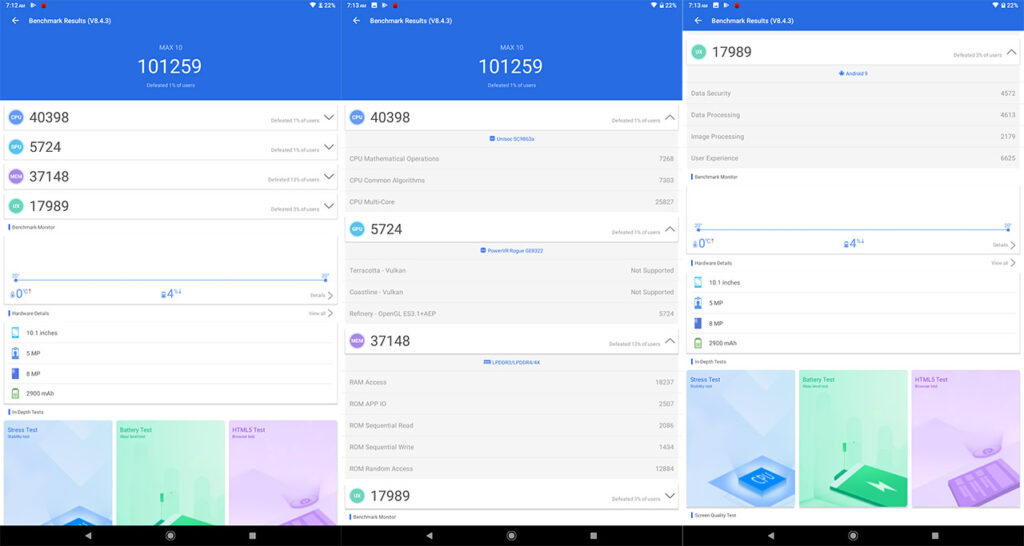1024x546 pixels.
Task: Tap the Android home button in the middle screen
Action: coord(511,536)
